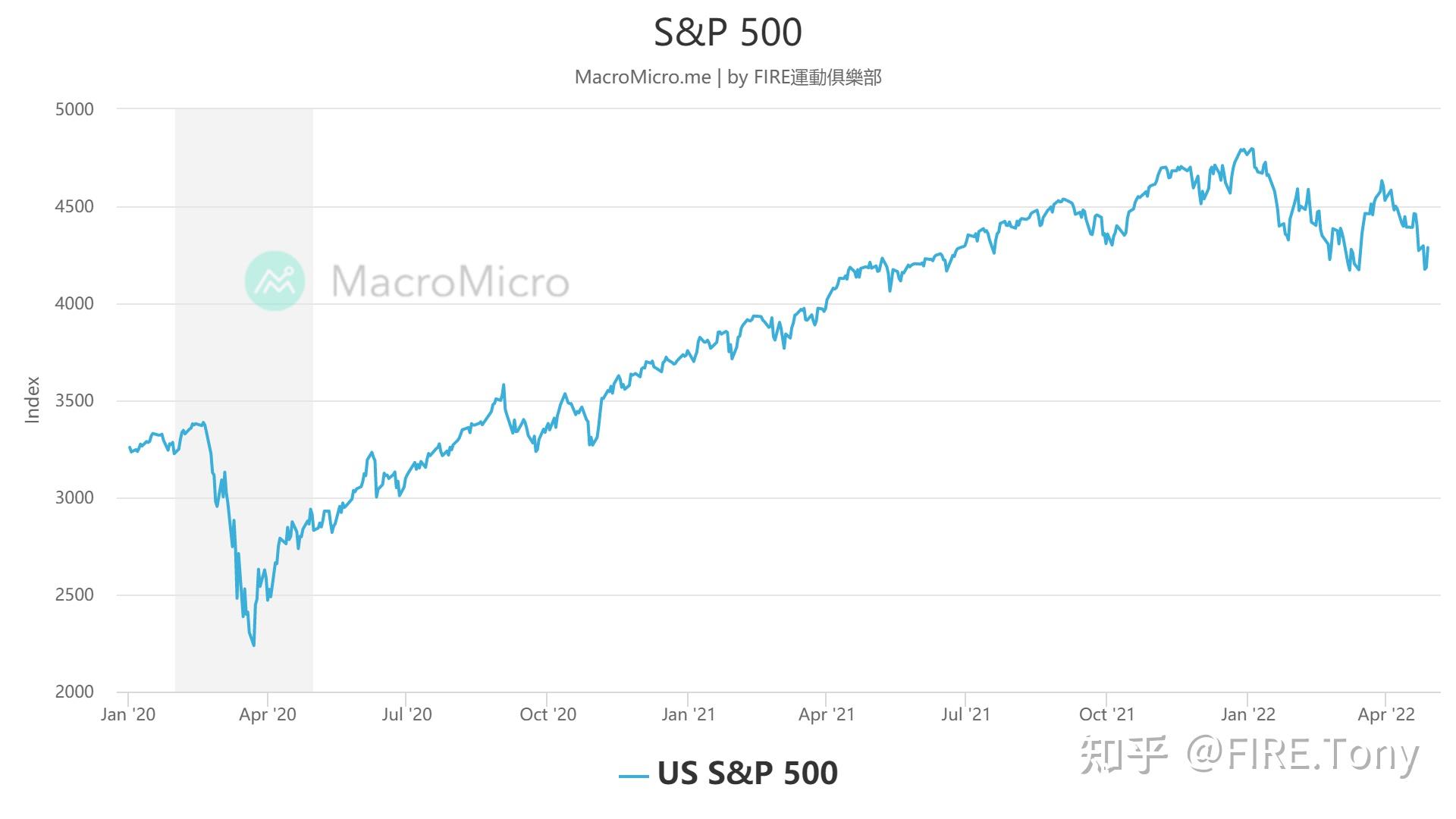The image size is (1456, 819).
Task: Click the March 2020 lowest point on line
Action: [253, 645]
